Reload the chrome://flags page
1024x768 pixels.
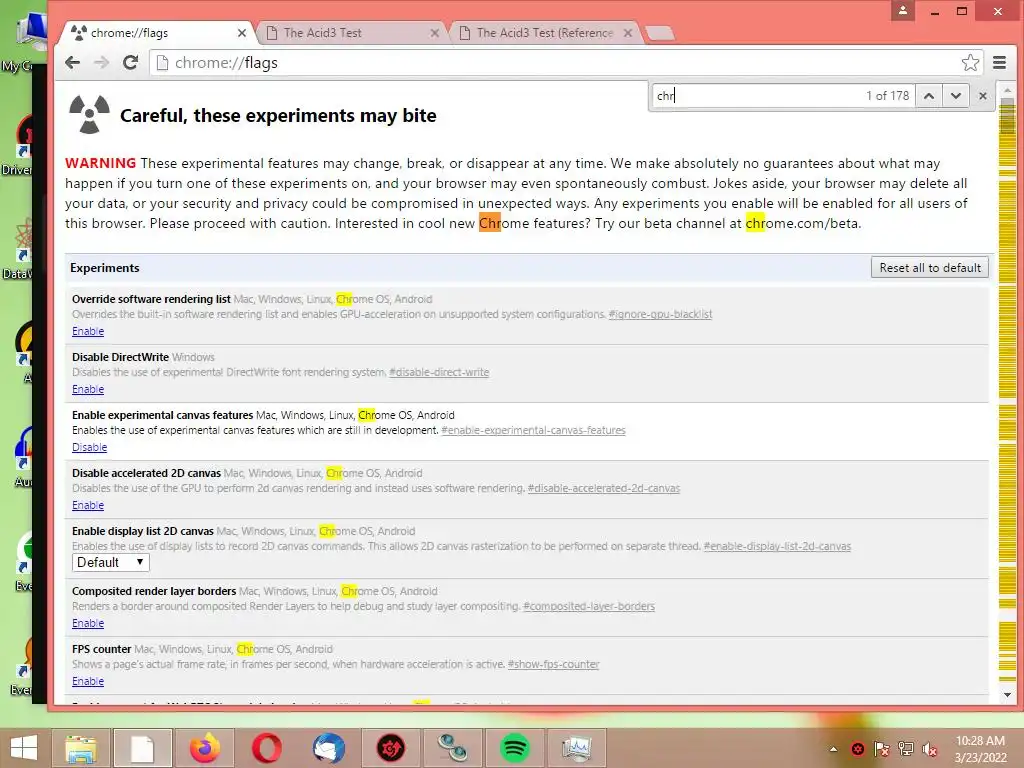(x=131, y=63)
